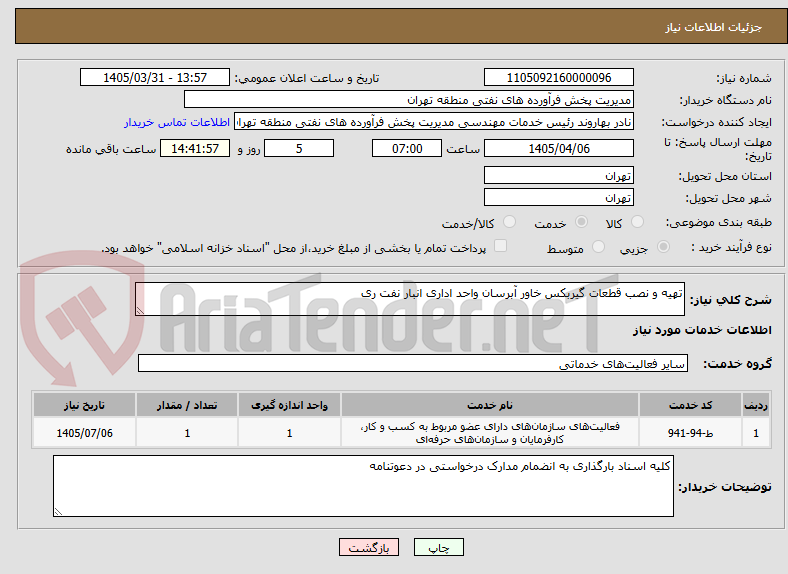Screen dimensions: 788x574
Task: Click the شرح کلی نیاز description textarea
Action: pos(410,299)
